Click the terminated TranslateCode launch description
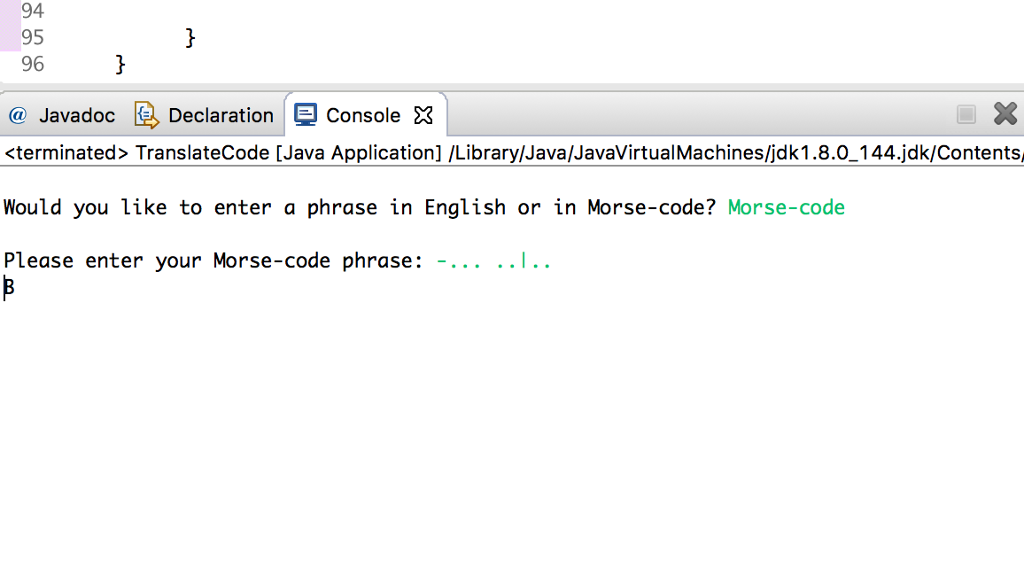Screen dimensions: 1024x567 (512, 153)
